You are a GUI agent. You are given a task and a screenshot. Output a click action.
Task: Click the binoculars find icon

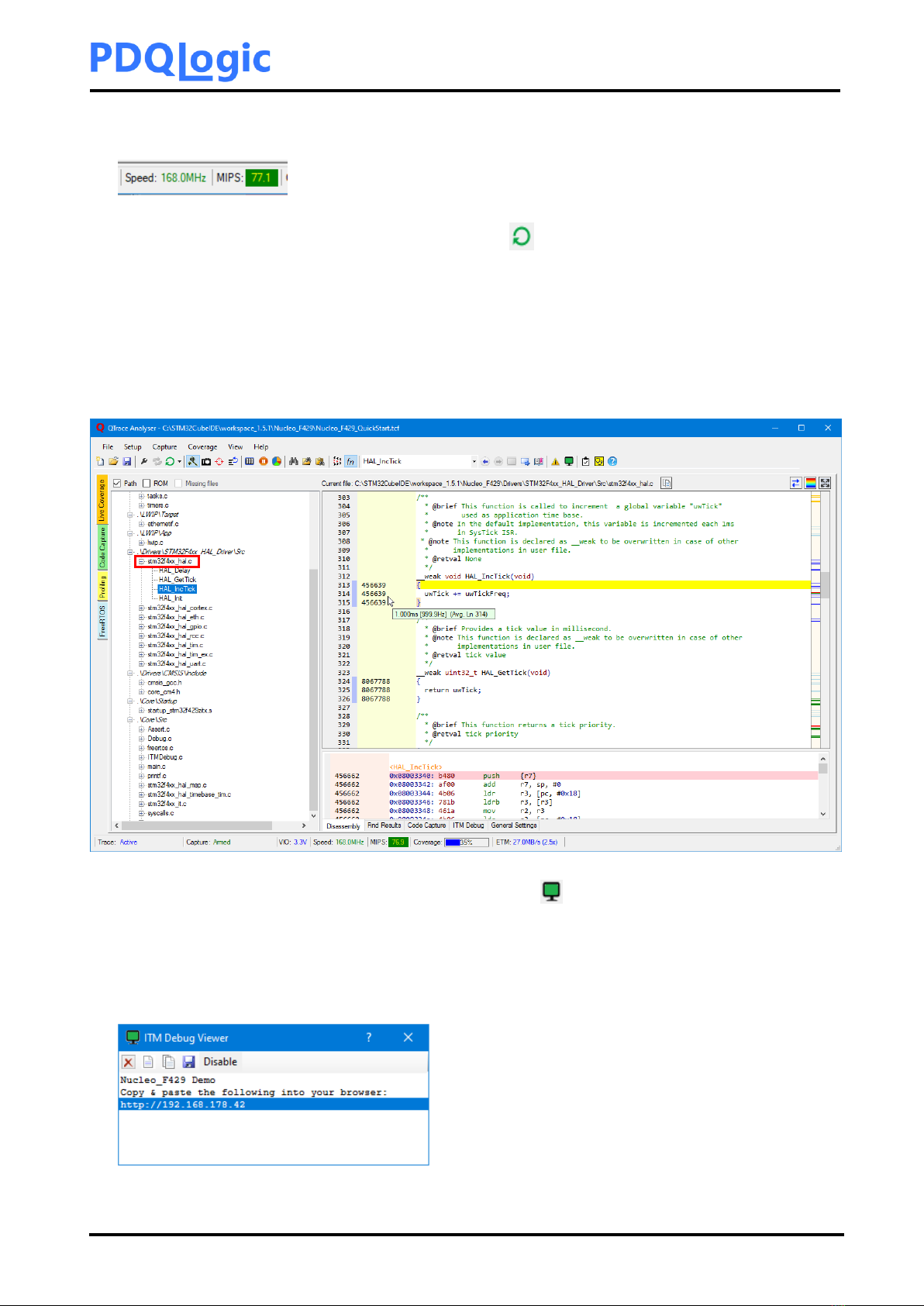point(294,461)
